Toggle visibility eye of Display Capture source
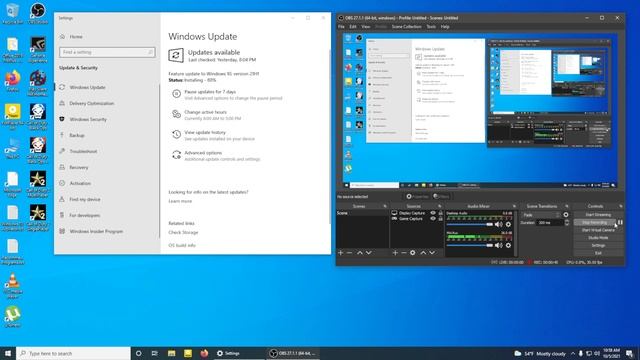Viewport: 640px width, 360px height. point(433,213)
